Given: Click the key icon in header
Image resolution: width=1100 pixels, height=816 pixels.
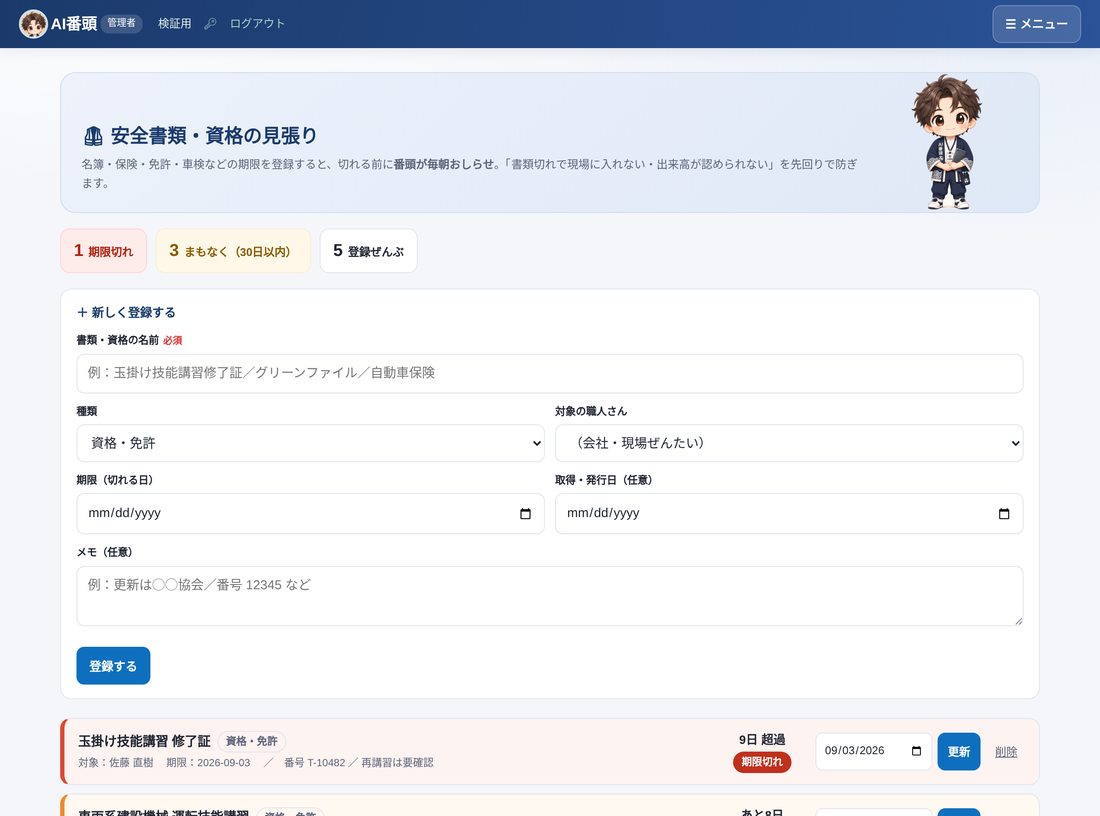Looking at the screenshot, I should (210, 24).
